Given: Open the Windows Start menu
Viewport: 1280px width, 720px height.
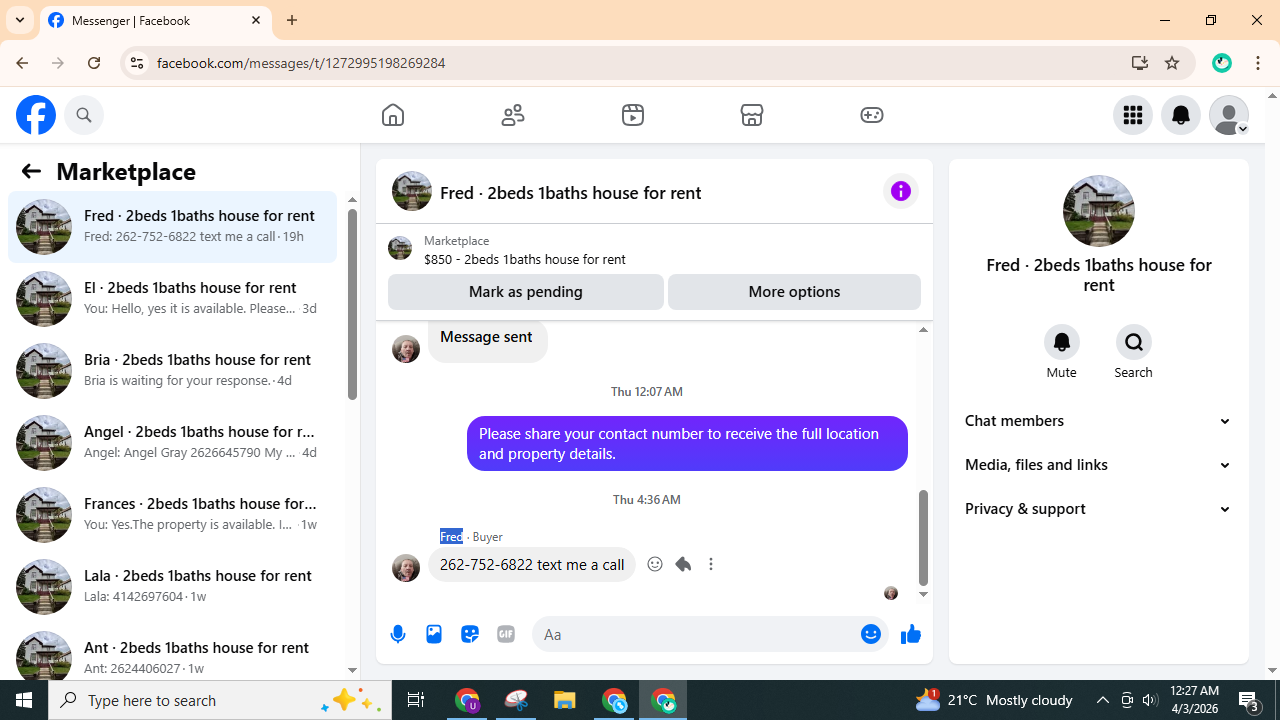Looking at the screenshot, I should (24, 700).
